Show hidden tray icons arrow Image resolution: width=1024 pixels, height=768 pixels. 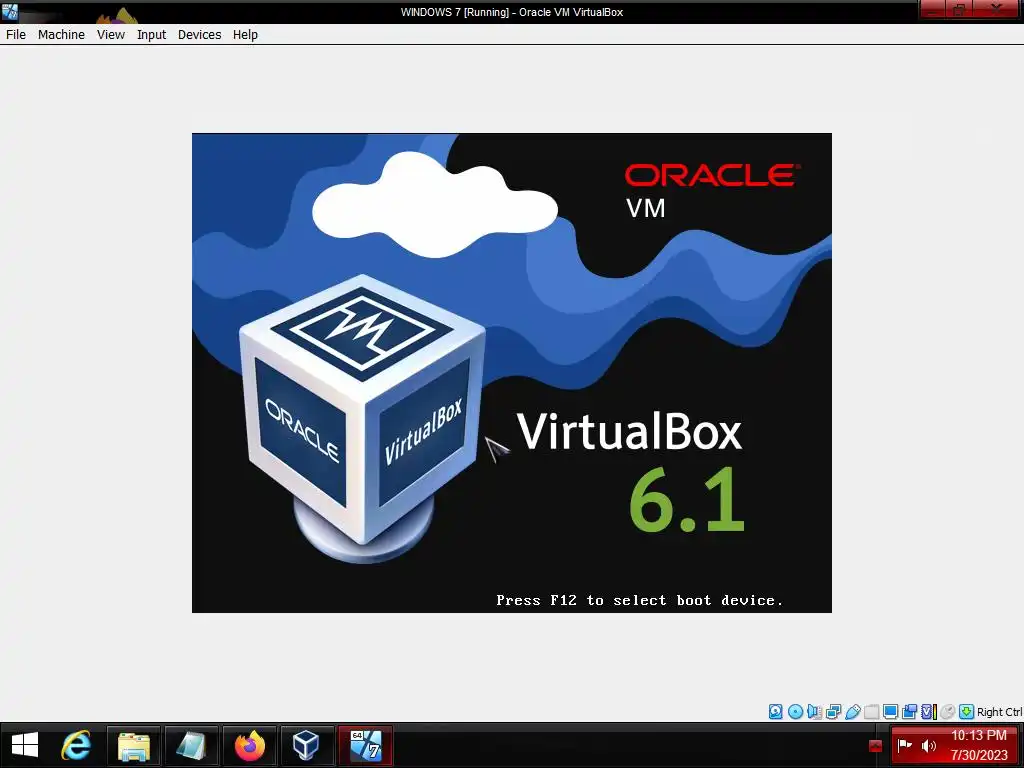pyautogui.click(x=876, y=746)
